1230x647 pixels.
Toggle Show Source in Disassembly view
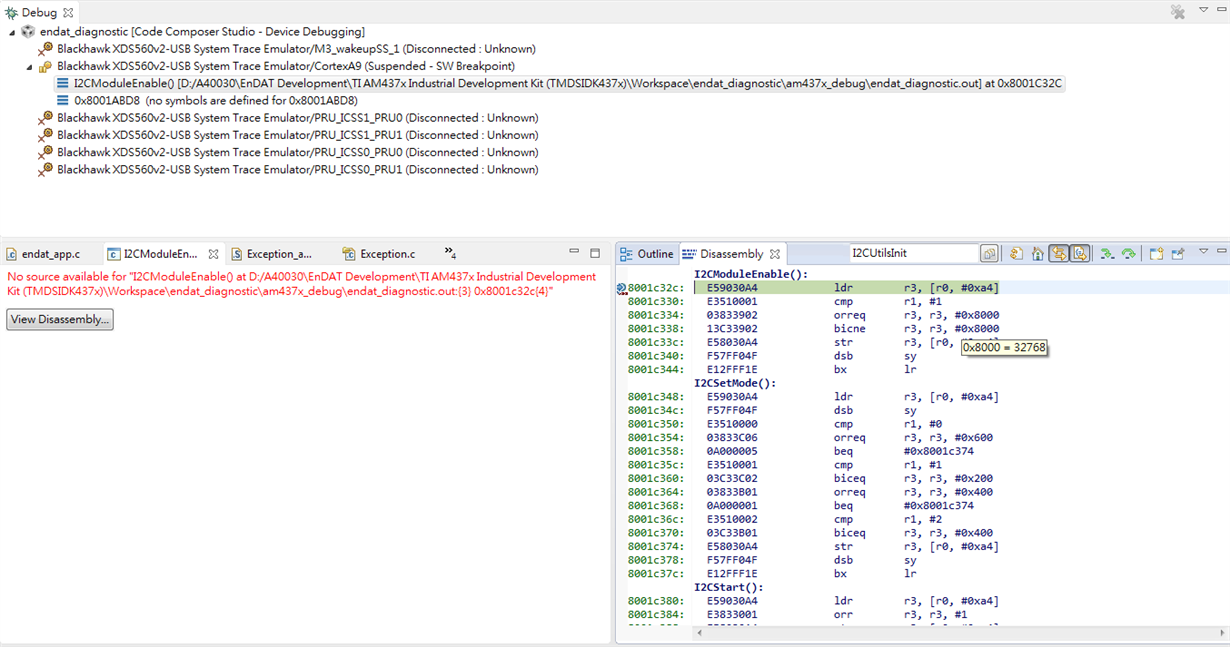point(1080,254)
